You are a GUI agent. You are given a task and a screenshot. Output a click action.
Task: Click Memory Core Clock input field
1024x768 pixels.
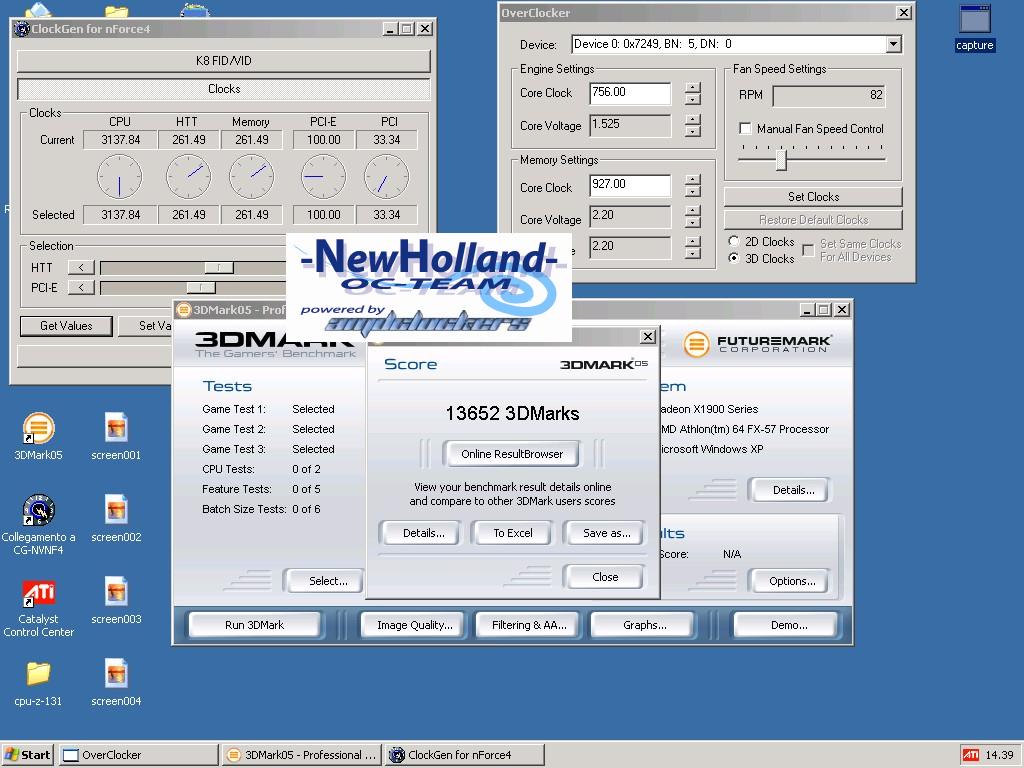tap(630, 185)
